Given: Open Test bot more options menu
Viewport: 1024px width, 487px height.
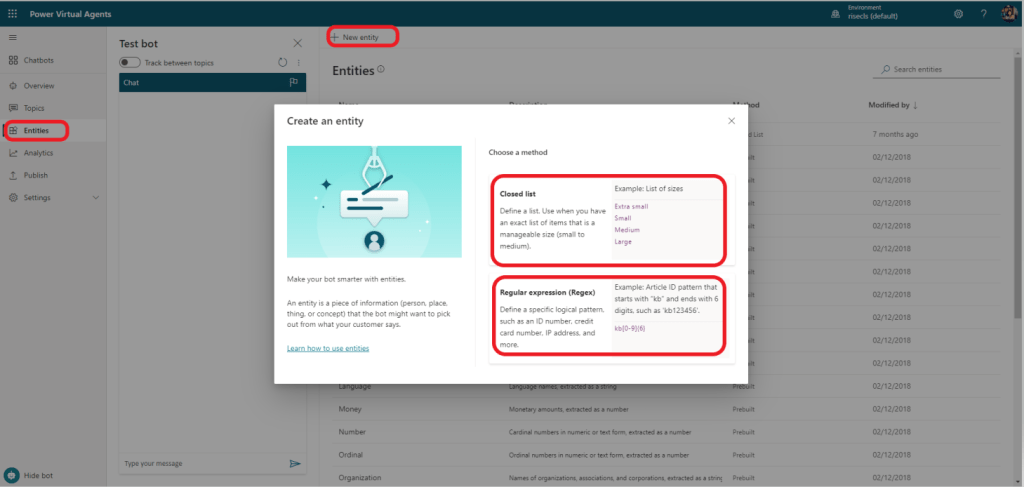Looking at the screenshot, I should [x=298, y=62].
